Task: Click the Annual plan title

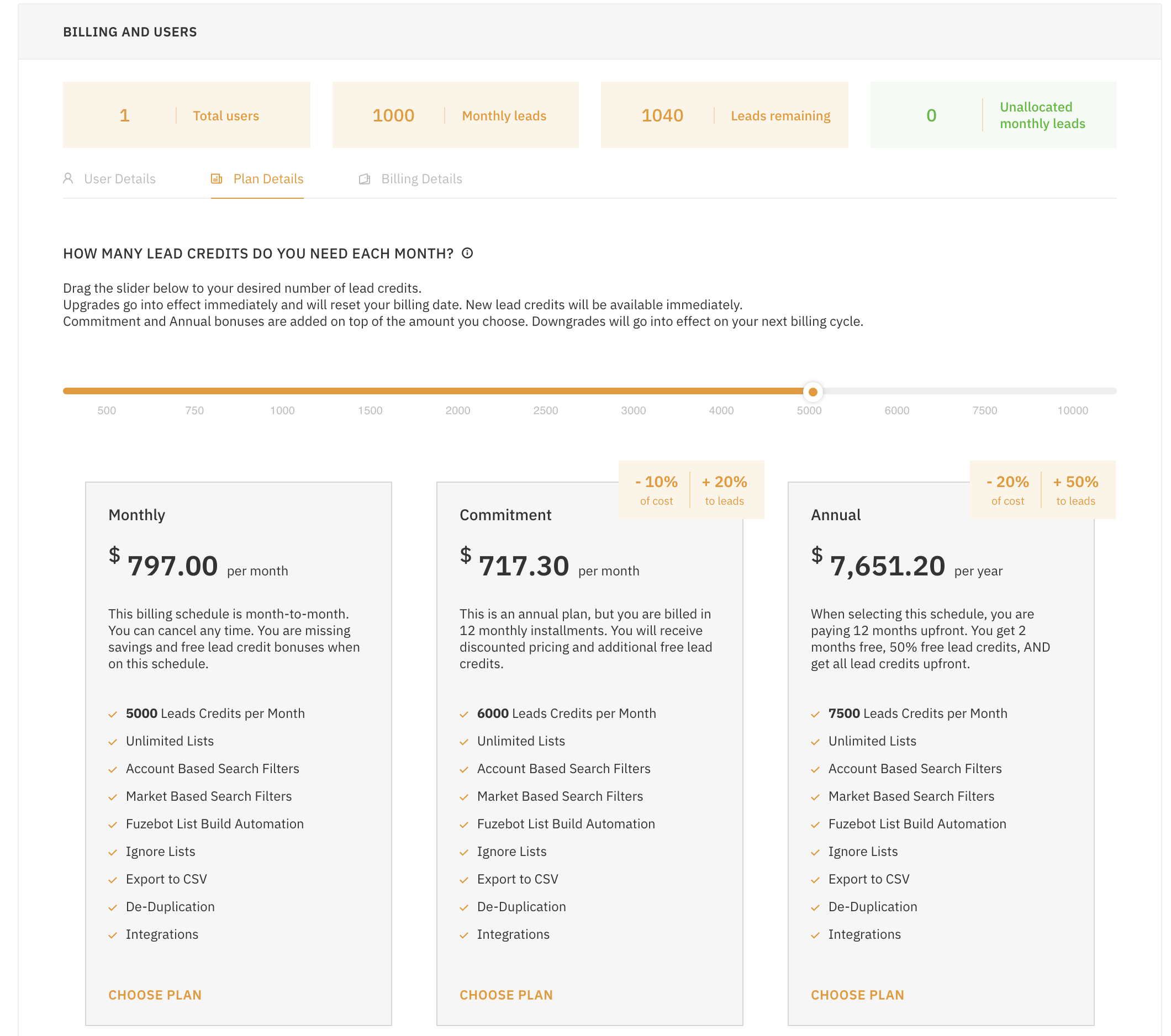Action: click(x=835, y=514)
